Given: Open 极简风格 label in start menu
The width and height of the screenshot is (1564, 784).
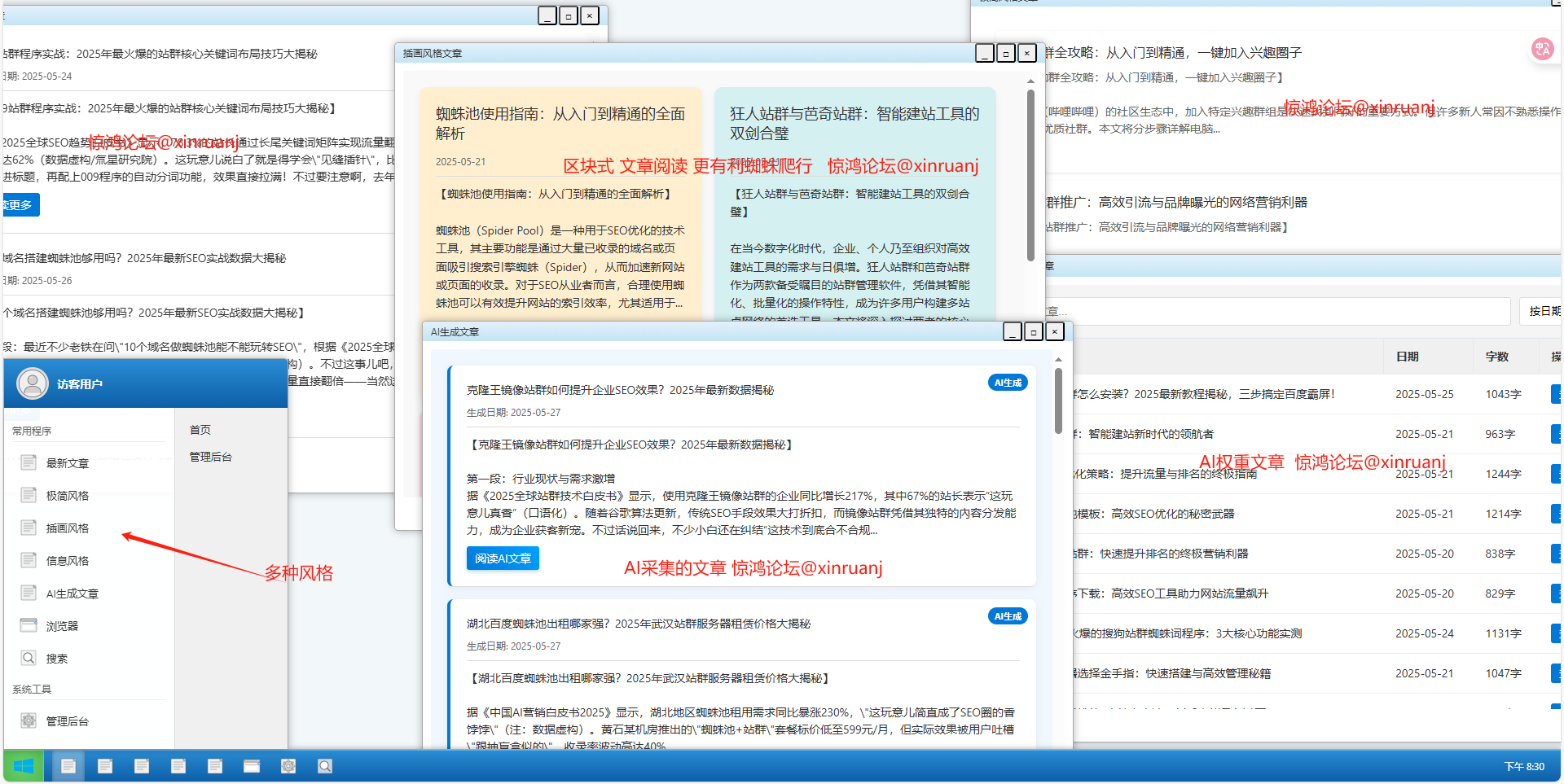Looking at the screenshot, I should pyautogui.click(x=68, y=496).
